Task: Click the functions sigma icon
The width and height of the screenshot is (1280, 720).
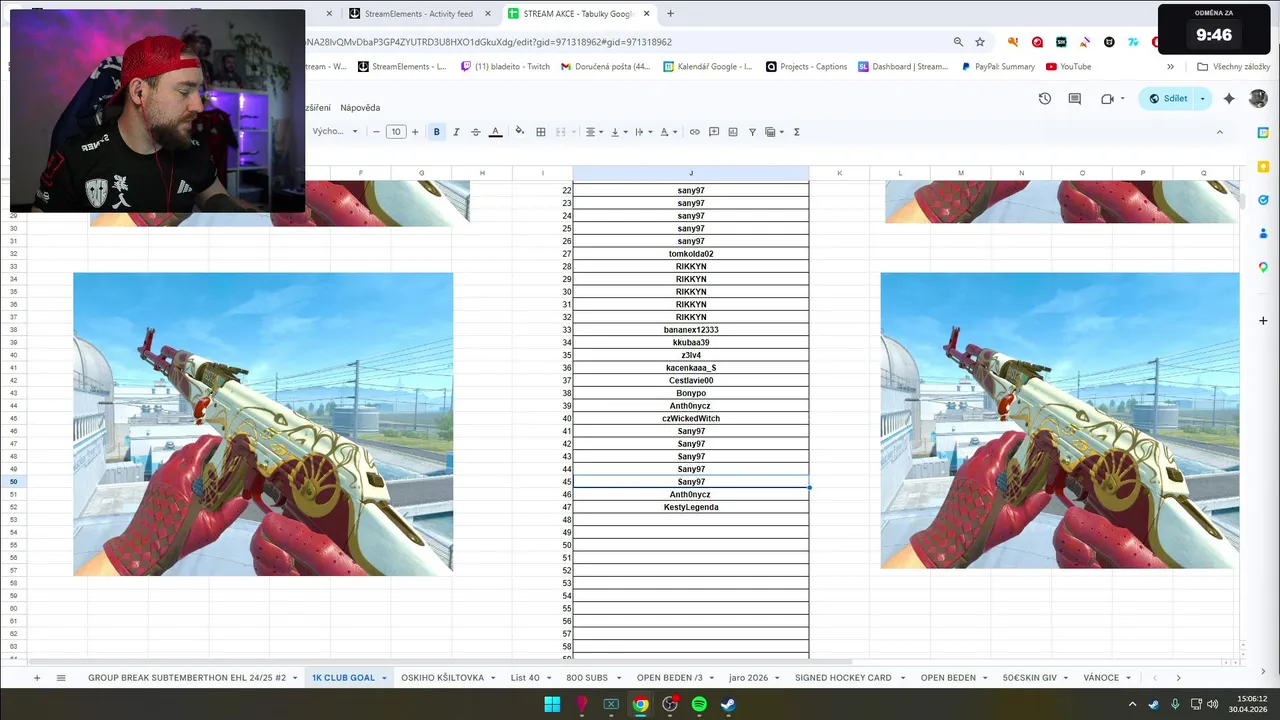Action: [797, 132]
